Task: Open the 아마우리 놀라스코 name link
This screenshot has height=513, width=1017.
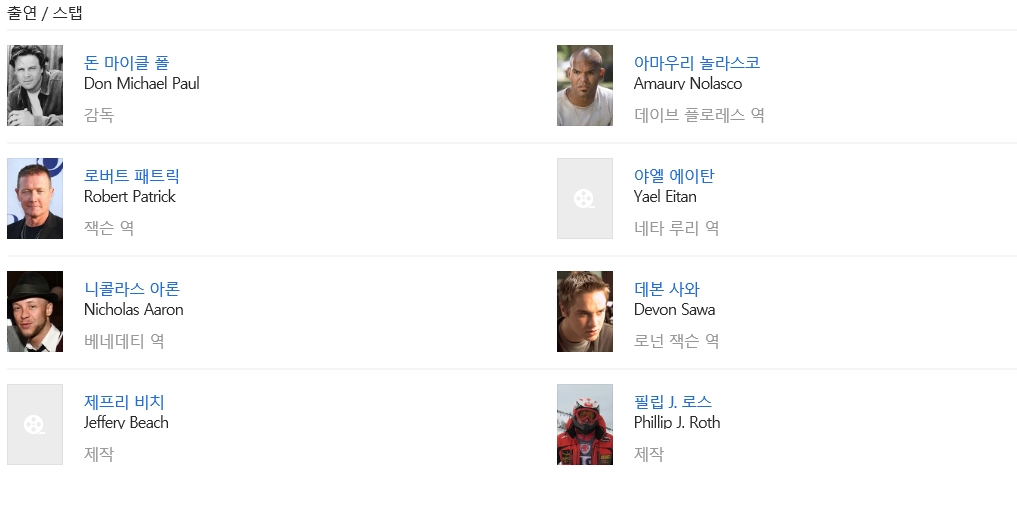Action: pyautogui.click(x=696, y=63)
